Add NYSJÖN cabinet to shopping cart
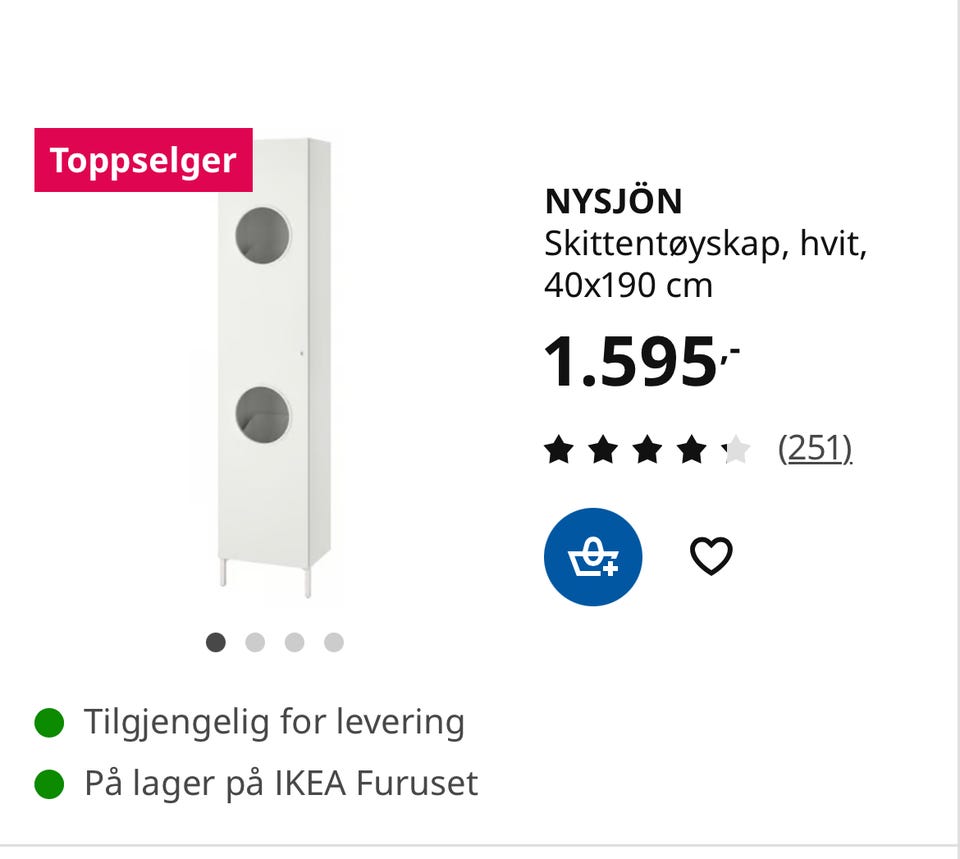This screenshot has height=859, width=960. click(593, 557)
